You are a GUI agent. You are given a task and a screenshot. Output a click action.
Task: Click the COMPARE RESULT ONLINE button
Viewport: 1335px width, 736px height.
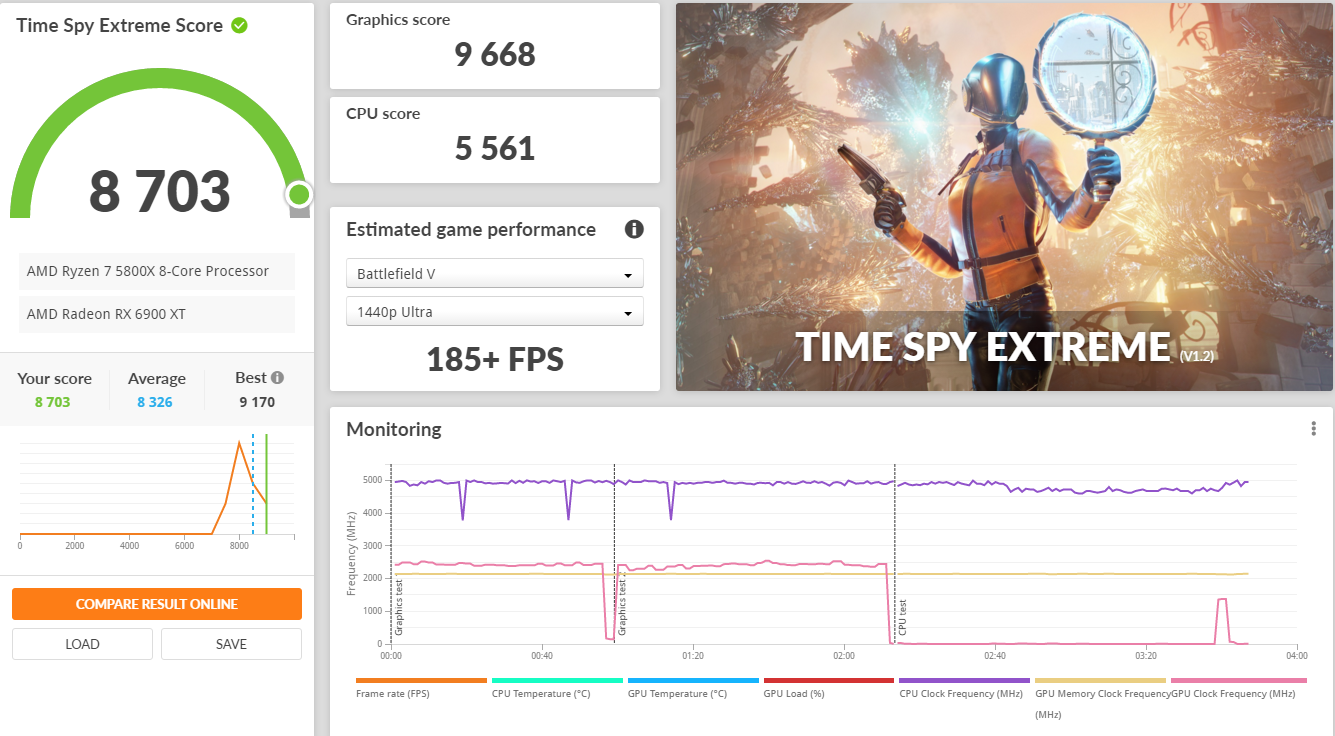157,604
